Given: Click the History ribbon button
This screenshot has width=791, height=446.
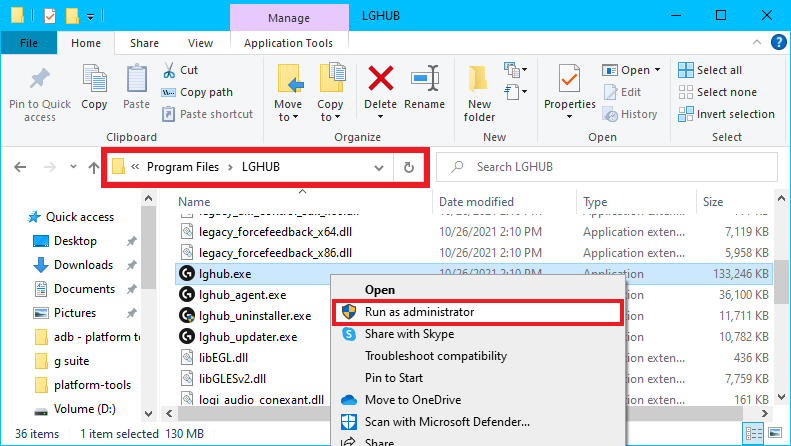Looking at the screenshot, I should pyautogui.click(x=630, y=115).
